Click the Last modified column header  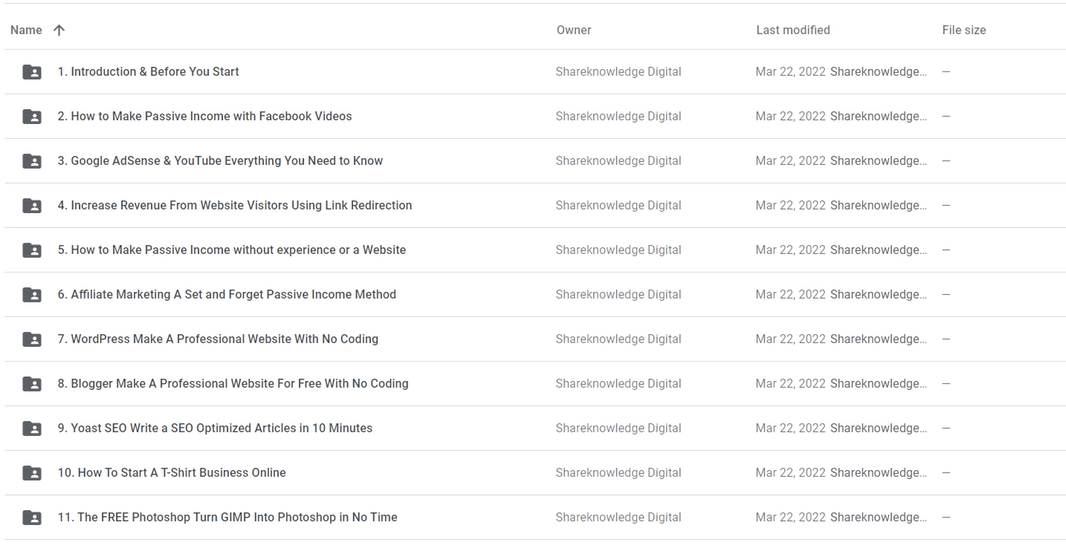(792, 30)
